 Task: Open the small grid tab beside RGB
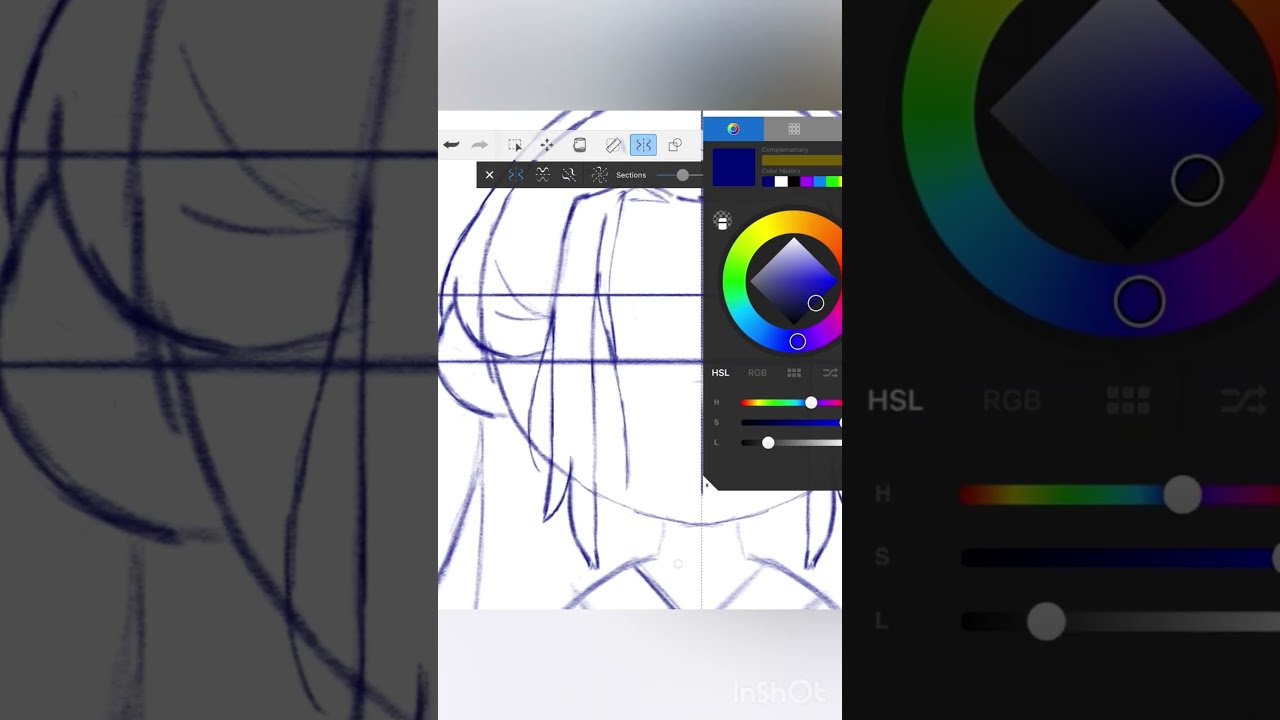coord(794,373)
